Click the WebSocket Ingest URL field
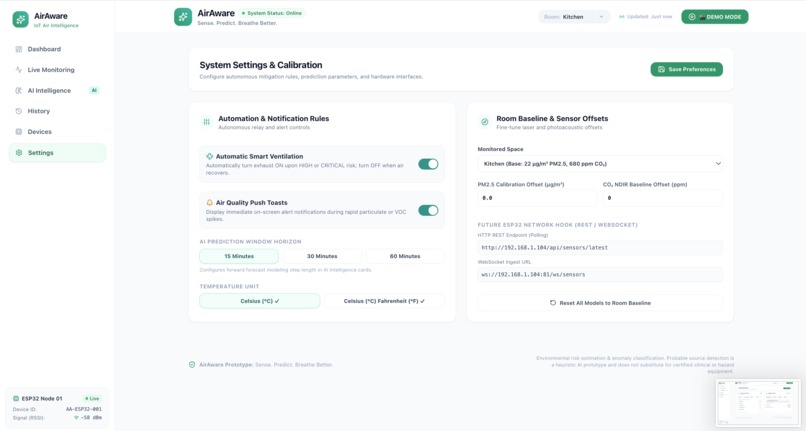The image size is (806, 431). click(x=600, y=275)
